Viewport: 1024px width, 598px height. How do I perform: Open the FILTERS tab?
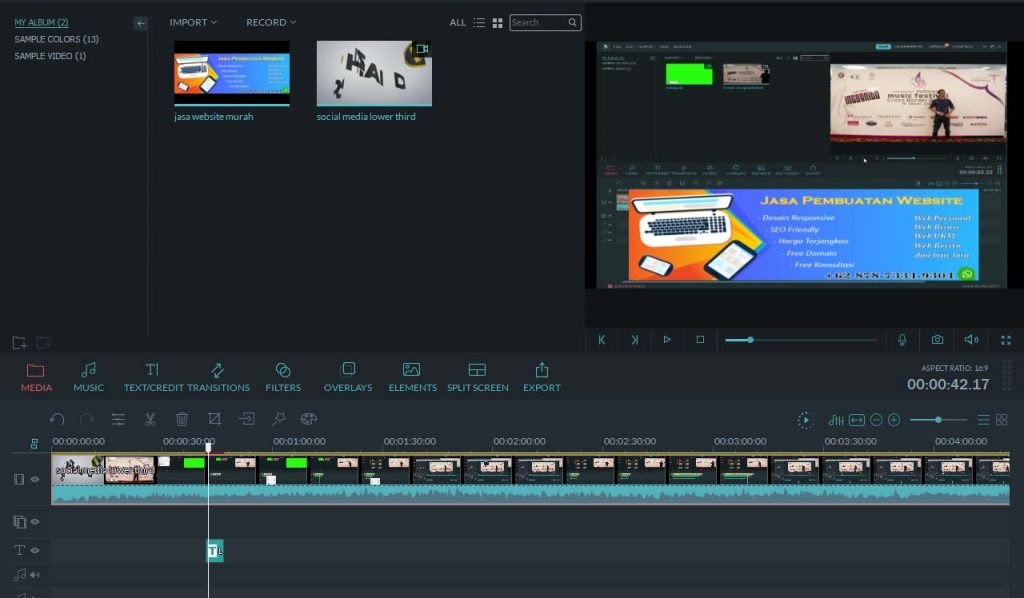(283, 377)
